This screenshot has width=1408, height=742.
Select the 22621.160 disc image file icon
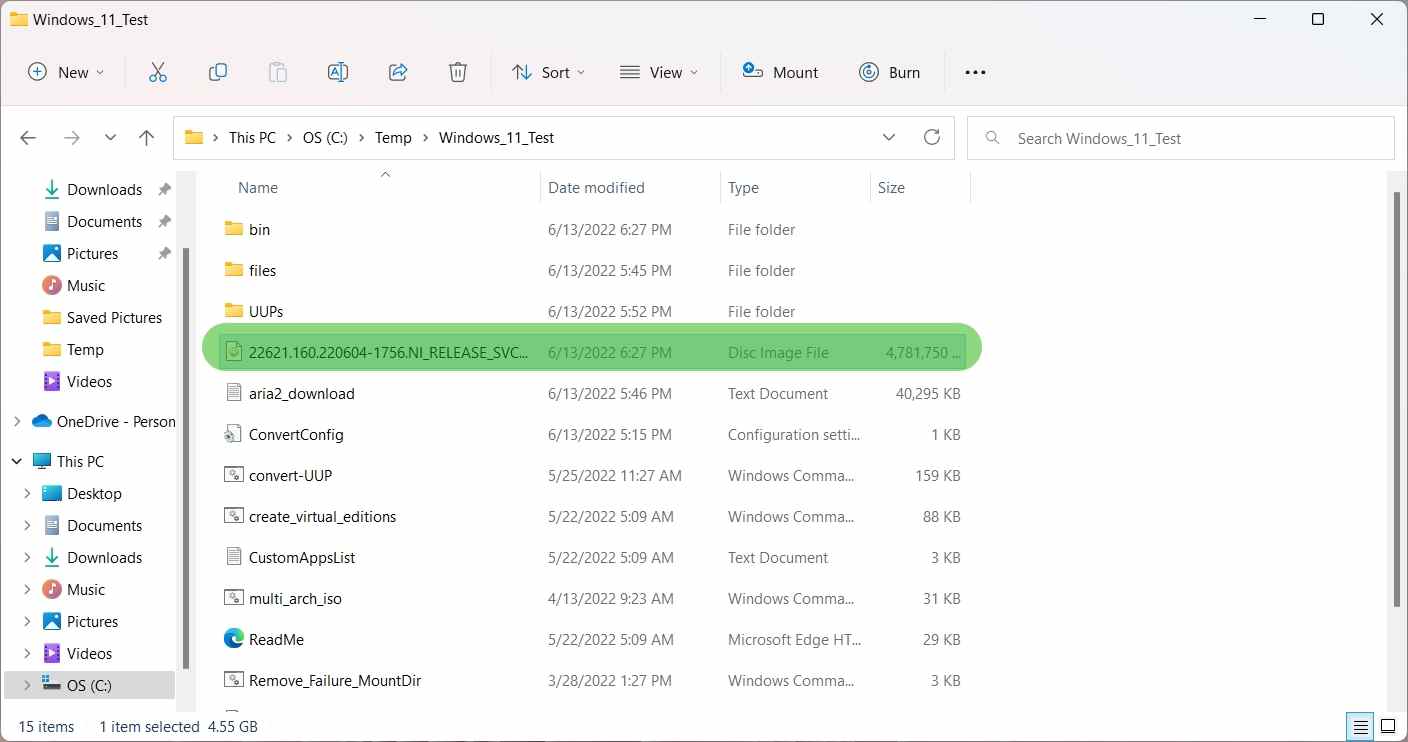point(234,352)
